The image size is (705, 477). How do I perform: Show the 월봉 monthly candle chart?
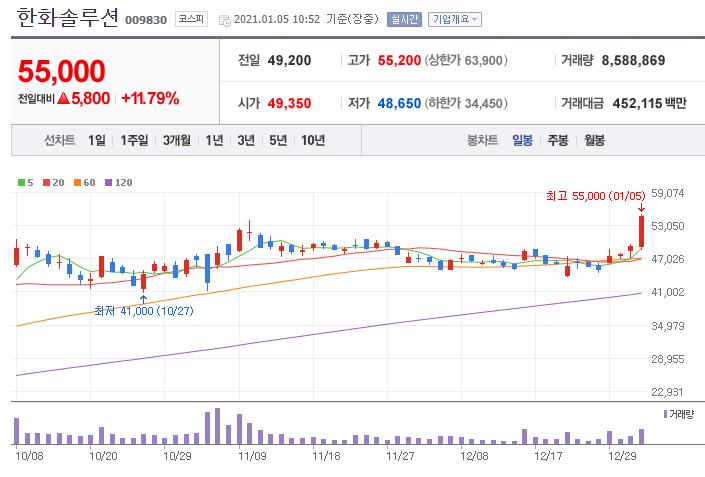click(x=594, y=140)
